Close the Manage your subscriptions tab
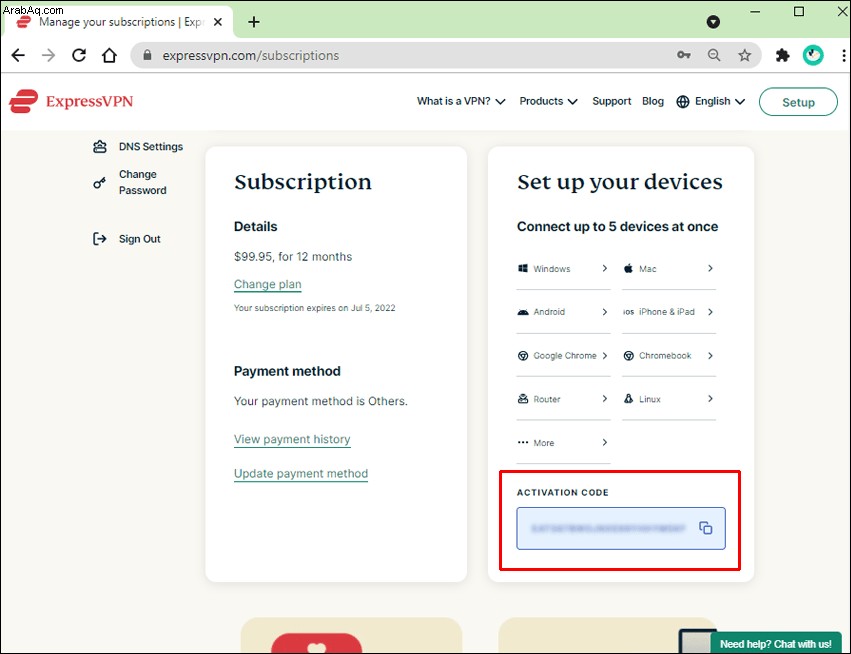The image size is (851, 654). click(x=218, y=22)
